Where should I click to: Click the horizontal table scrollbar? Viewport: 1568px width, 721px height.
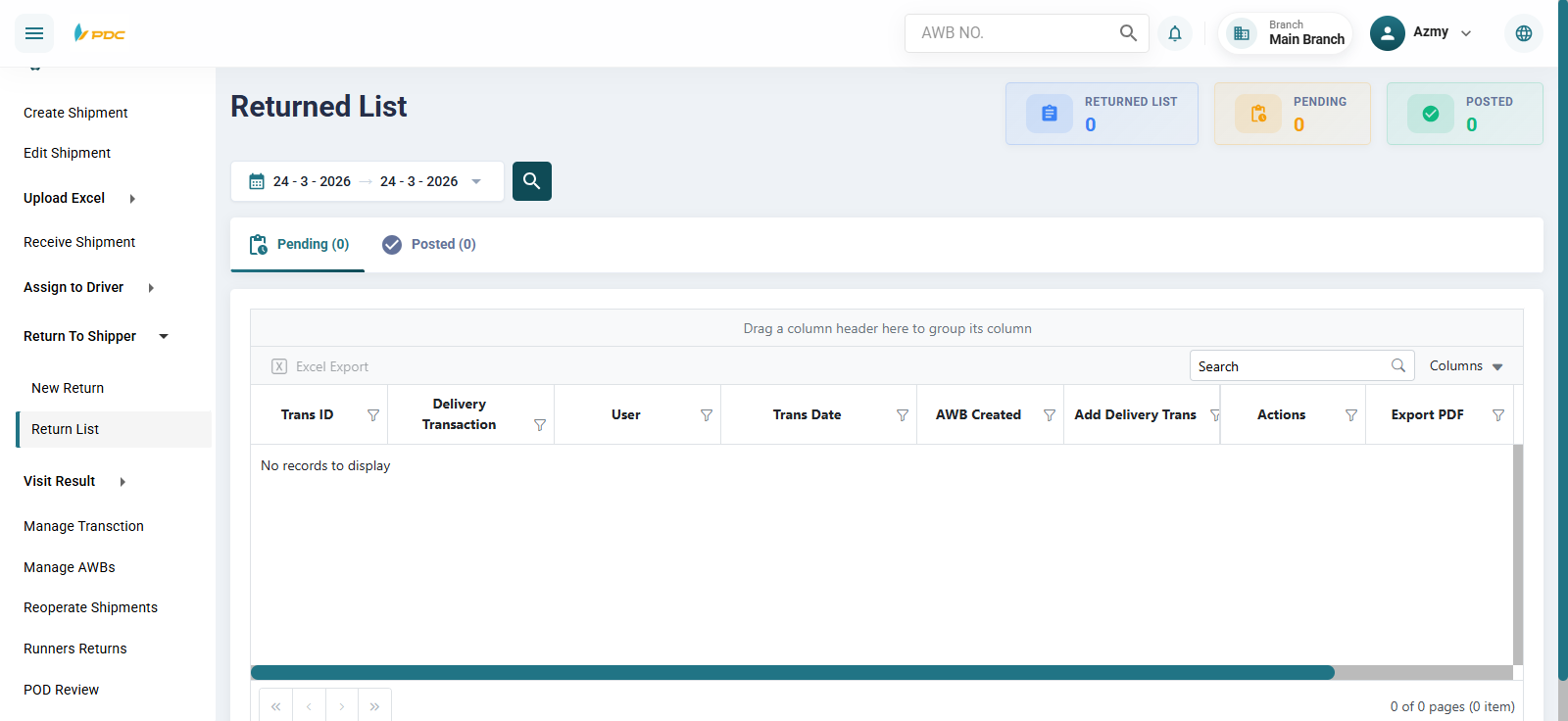(792, 673)
